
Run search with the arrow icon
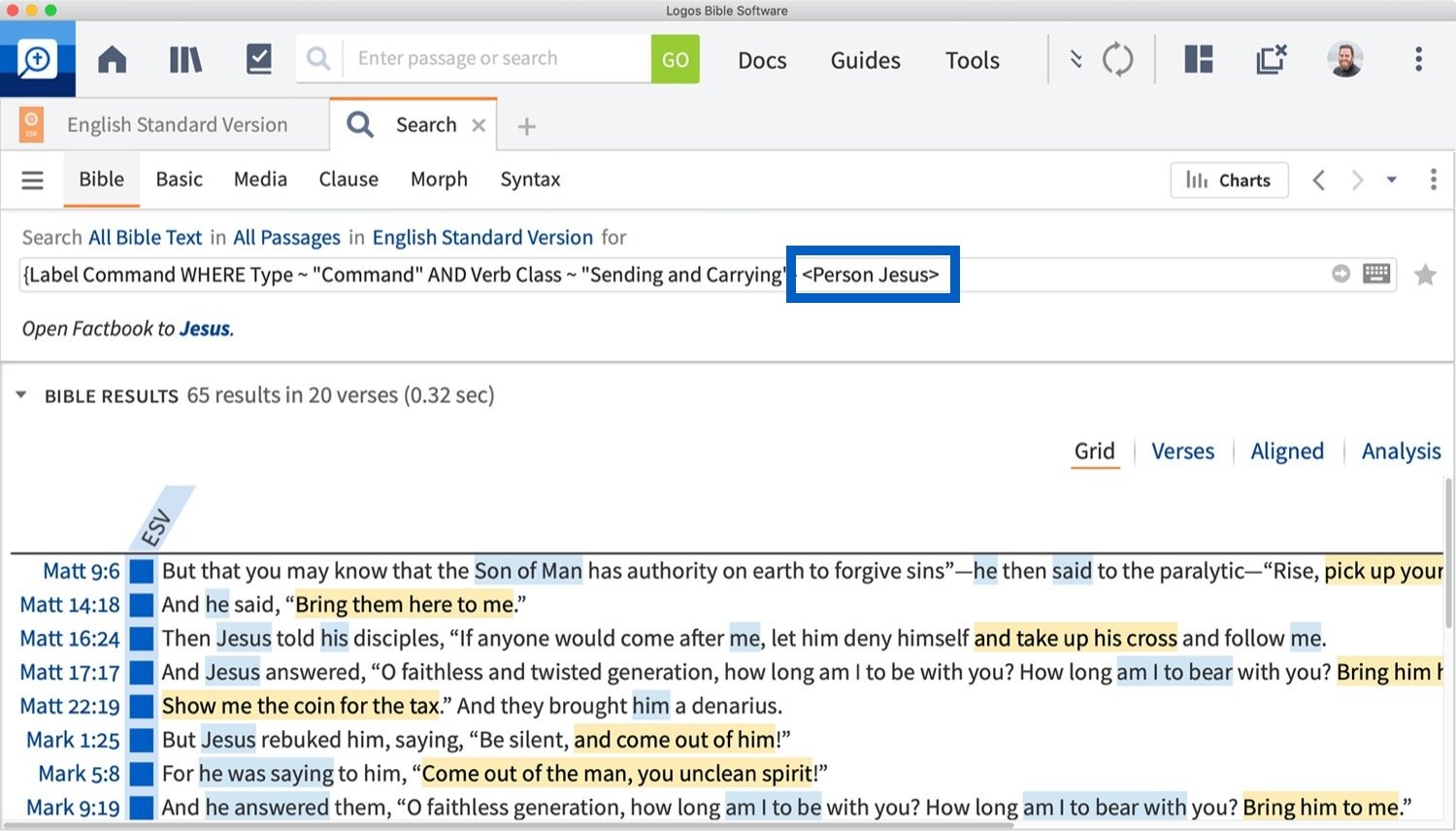pos(1340,275)
